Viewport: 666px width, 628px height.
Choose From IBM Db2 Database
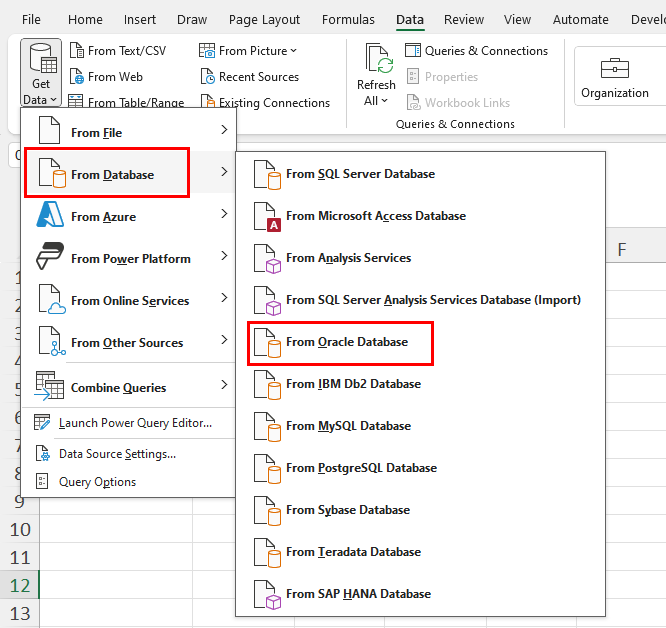tap(420, 384)
